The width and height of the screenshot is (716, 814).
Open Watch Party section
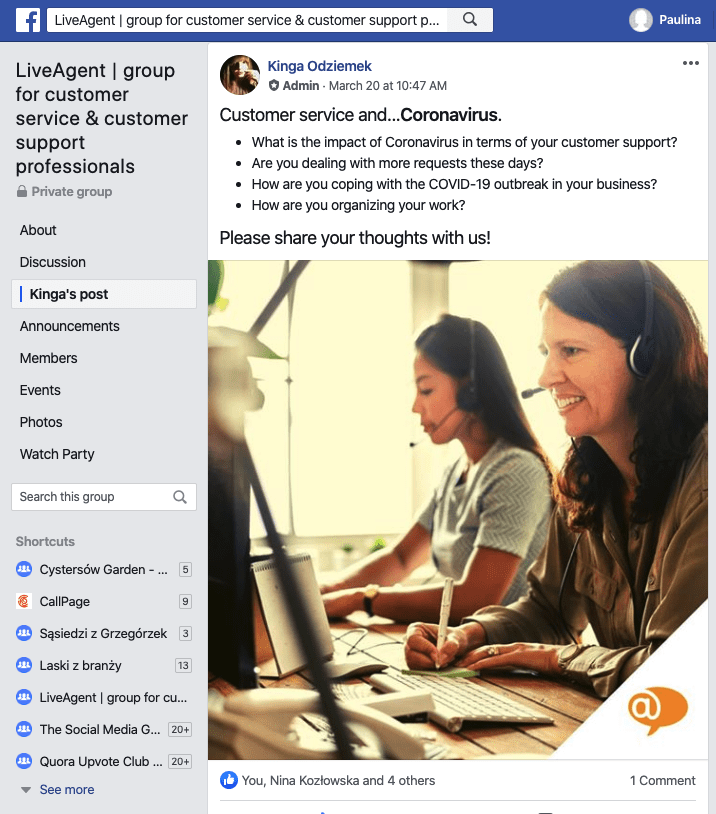pos(57,454)
